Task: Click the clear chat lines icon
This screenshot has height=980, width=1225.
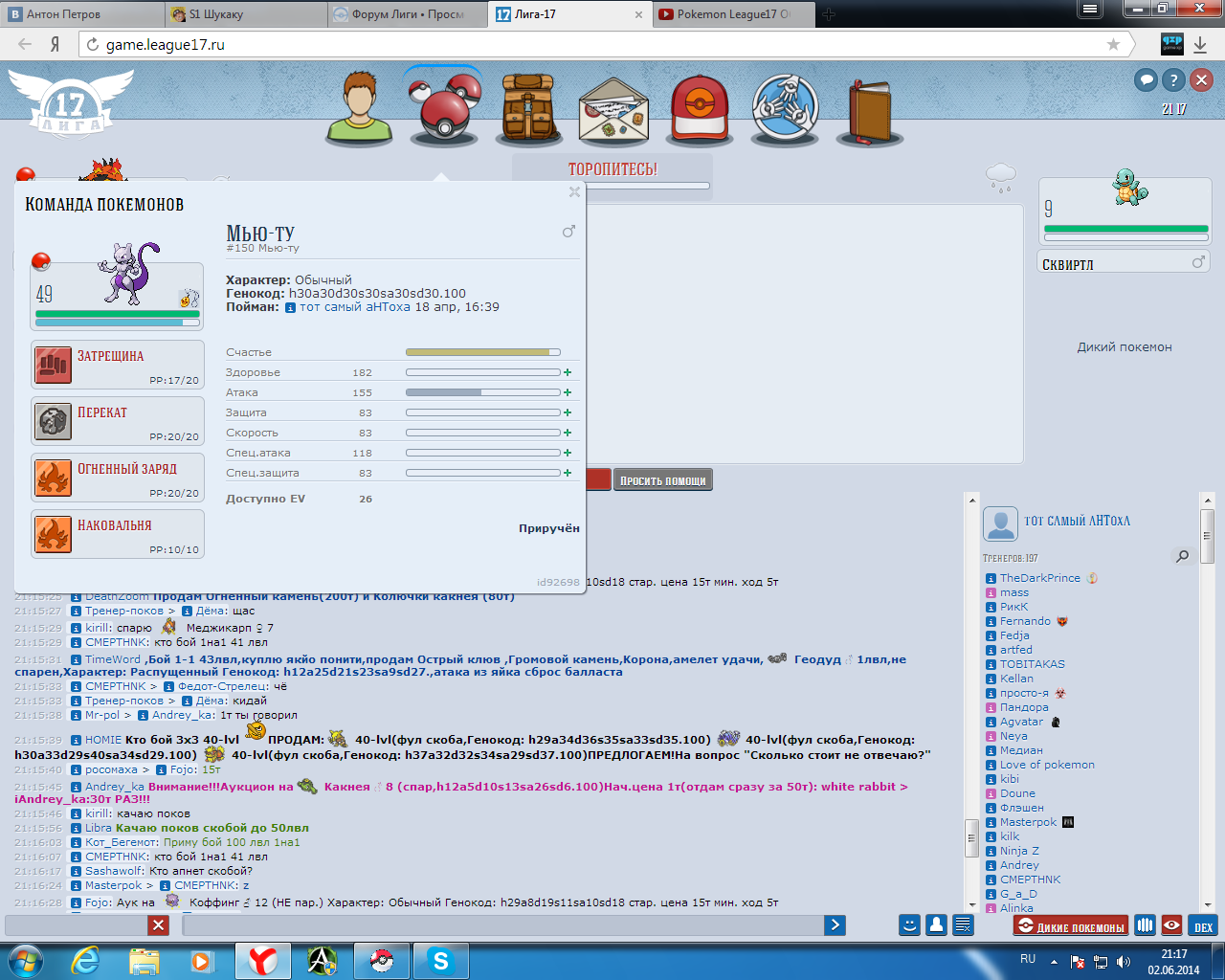Action: 963,924
